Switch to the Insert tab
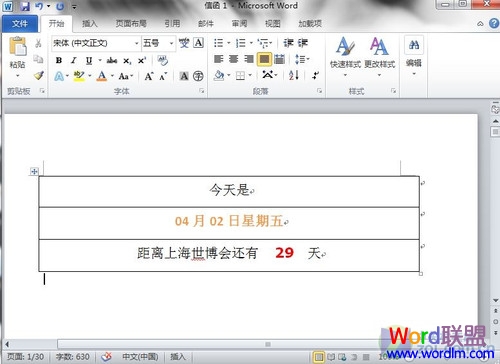 [x=90, y=24]
